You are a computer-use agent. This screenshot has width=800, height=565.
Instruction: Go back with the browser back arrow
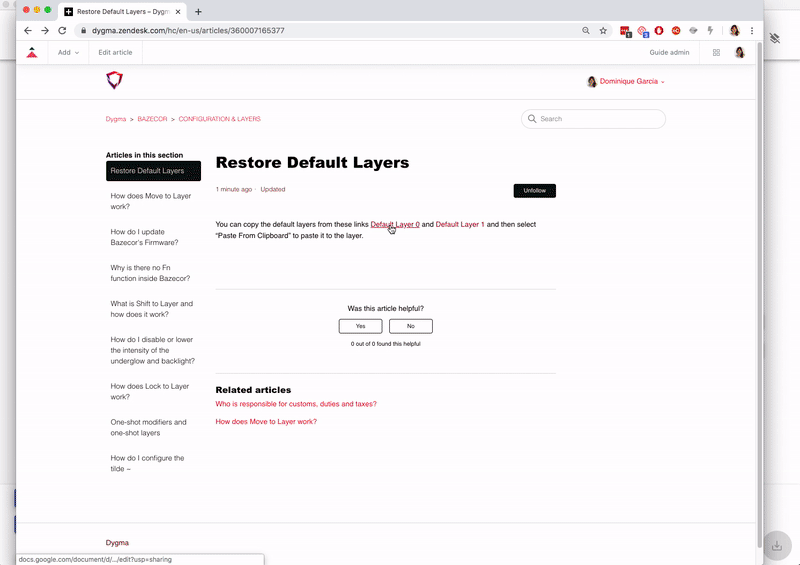click(28, 31)
